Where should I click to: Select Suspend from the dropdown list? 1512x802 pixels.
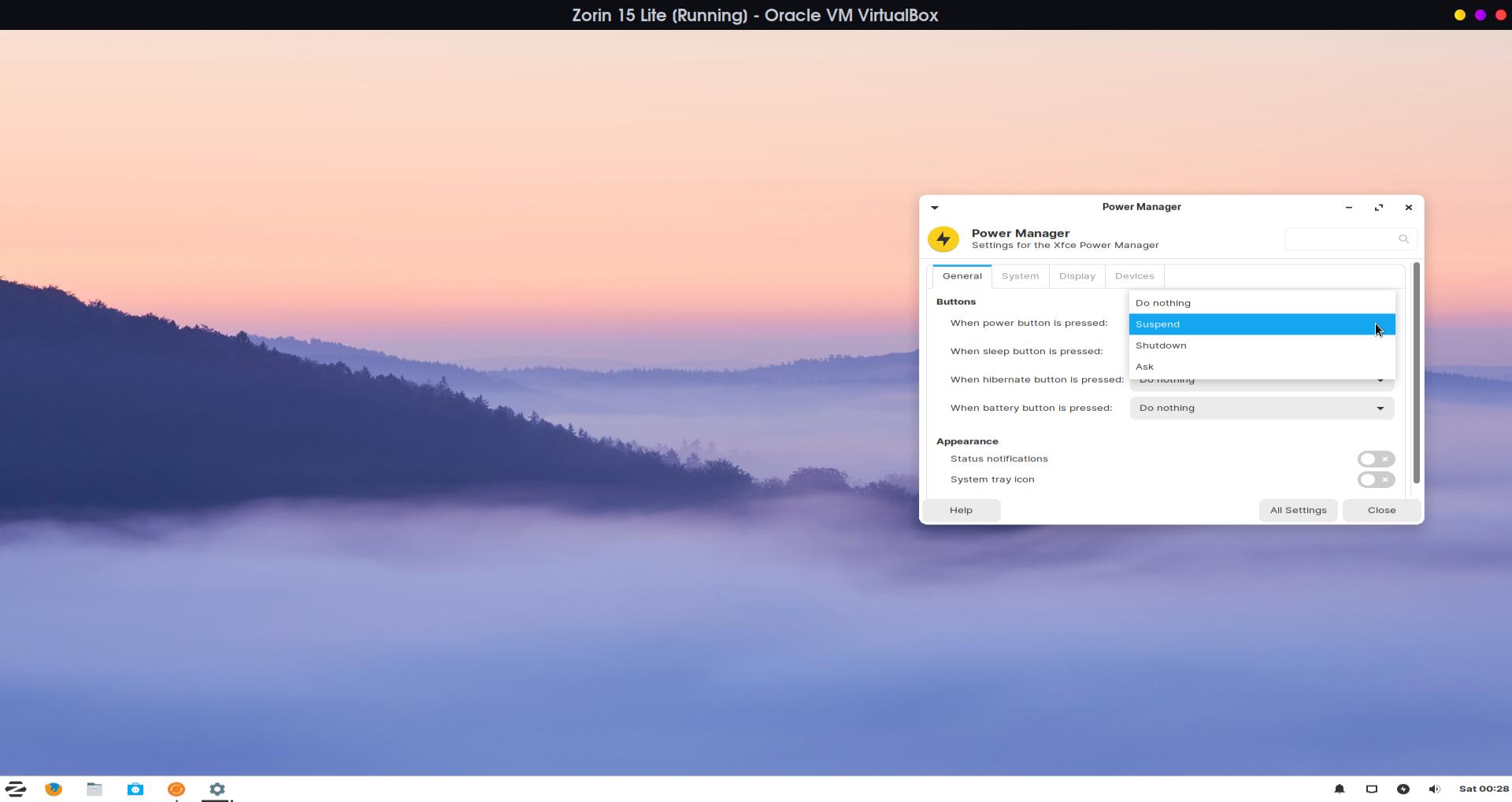pyautogui.click(x=1261, y=324)
